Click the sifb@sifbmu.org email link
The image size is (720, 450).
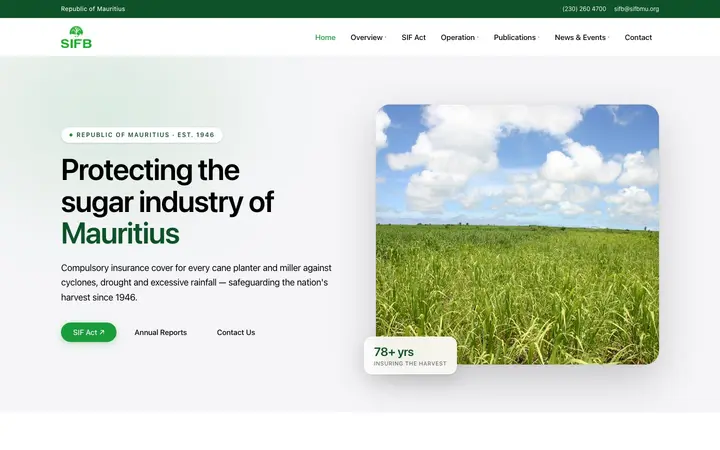[x=636, y=9]
